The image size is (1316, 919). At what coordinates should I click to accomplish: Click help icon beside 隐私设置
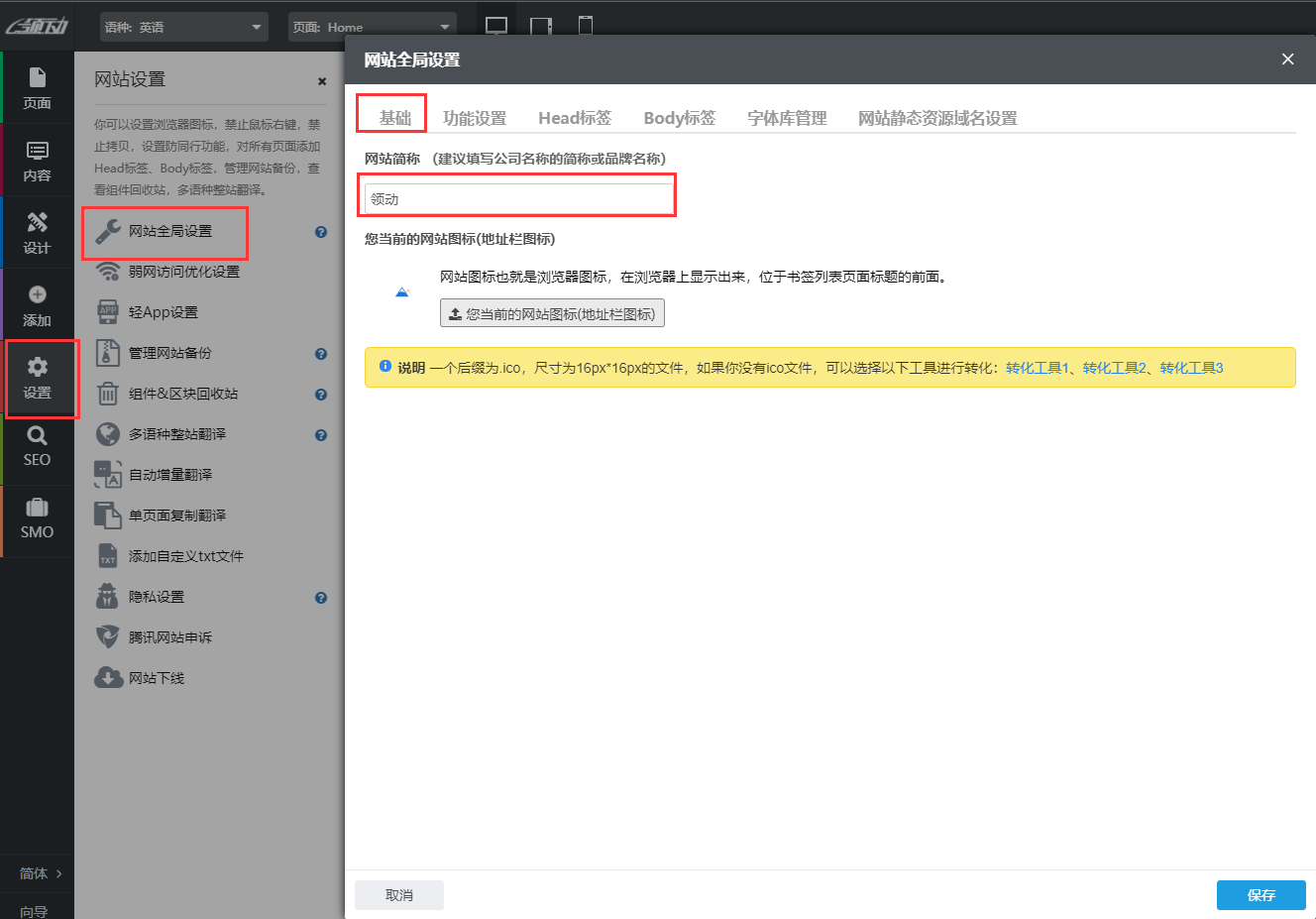pyautogui.click(x=321, y=598)
